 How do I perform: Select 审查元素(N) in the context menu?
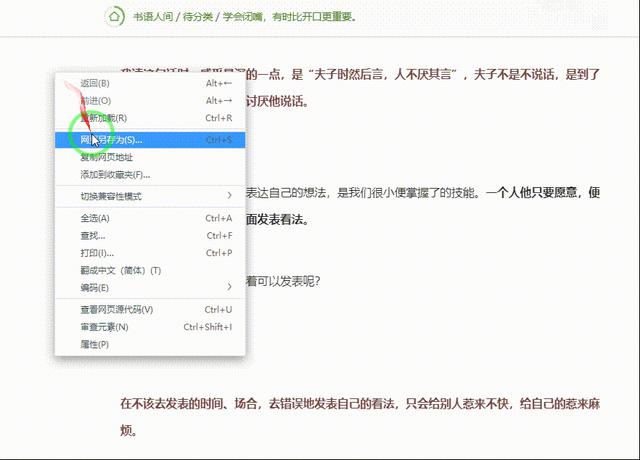click(x=150, y=327)
